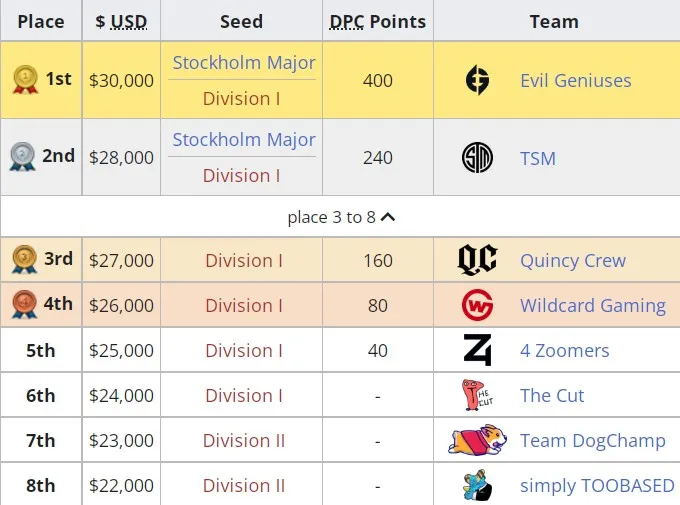Open the Evil Geniuses team link
The image size is (680, 505).
(575, 81)
